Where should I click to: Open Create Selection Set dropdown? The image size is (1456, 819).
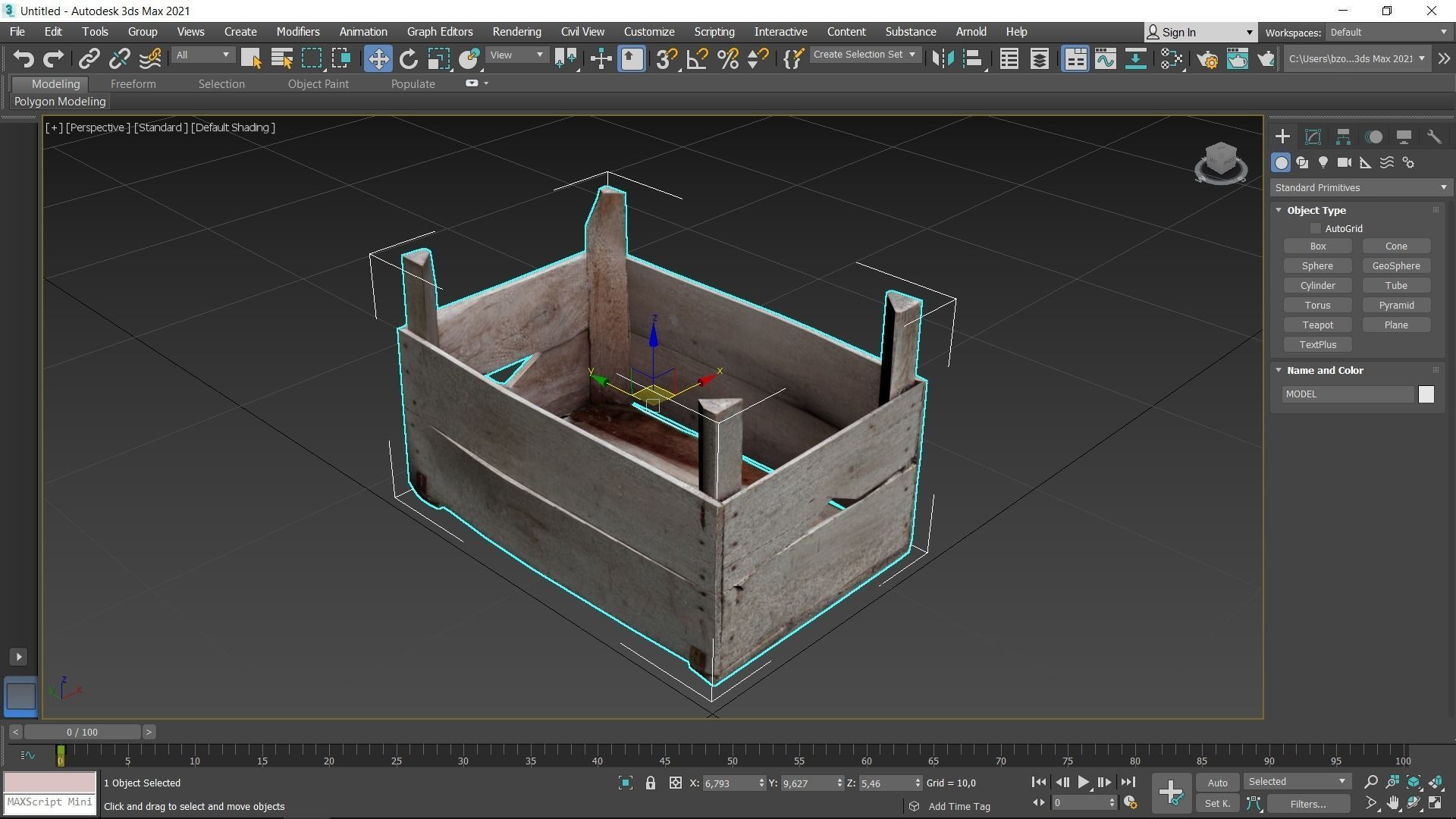tap(864, 55)
